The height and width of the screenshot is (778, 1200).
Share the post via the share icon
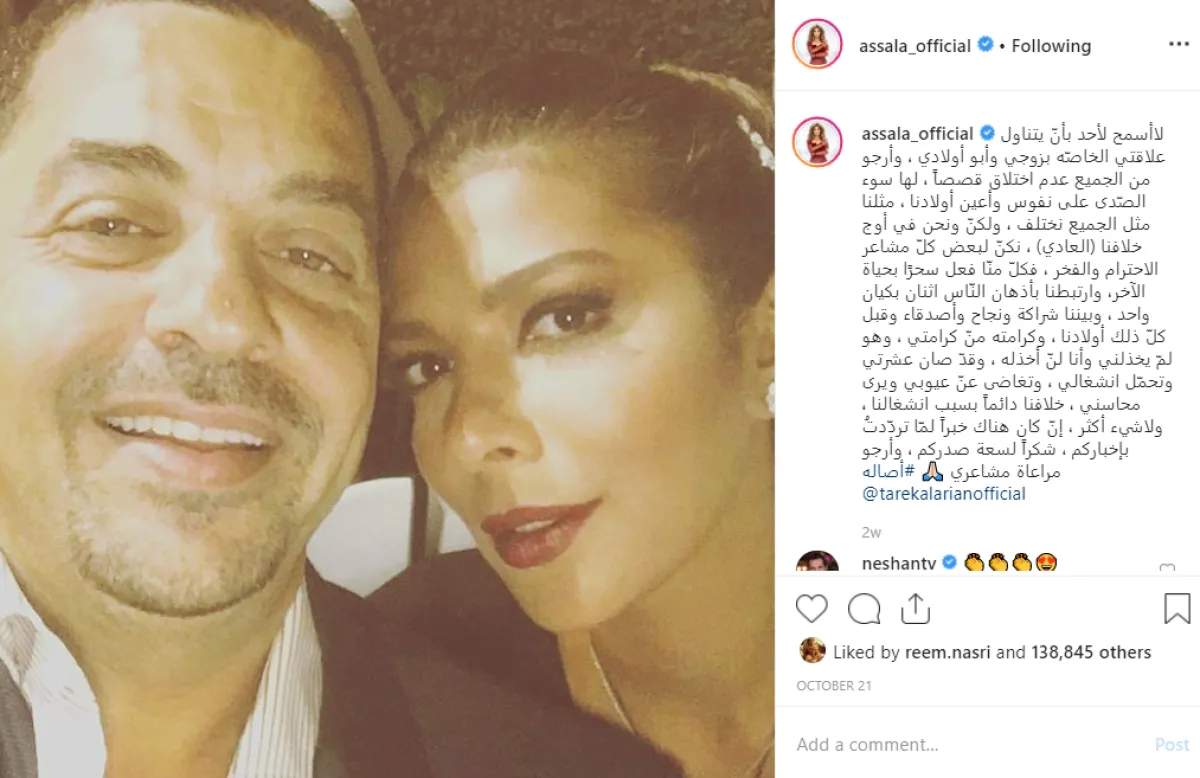[x=915, y=608]
